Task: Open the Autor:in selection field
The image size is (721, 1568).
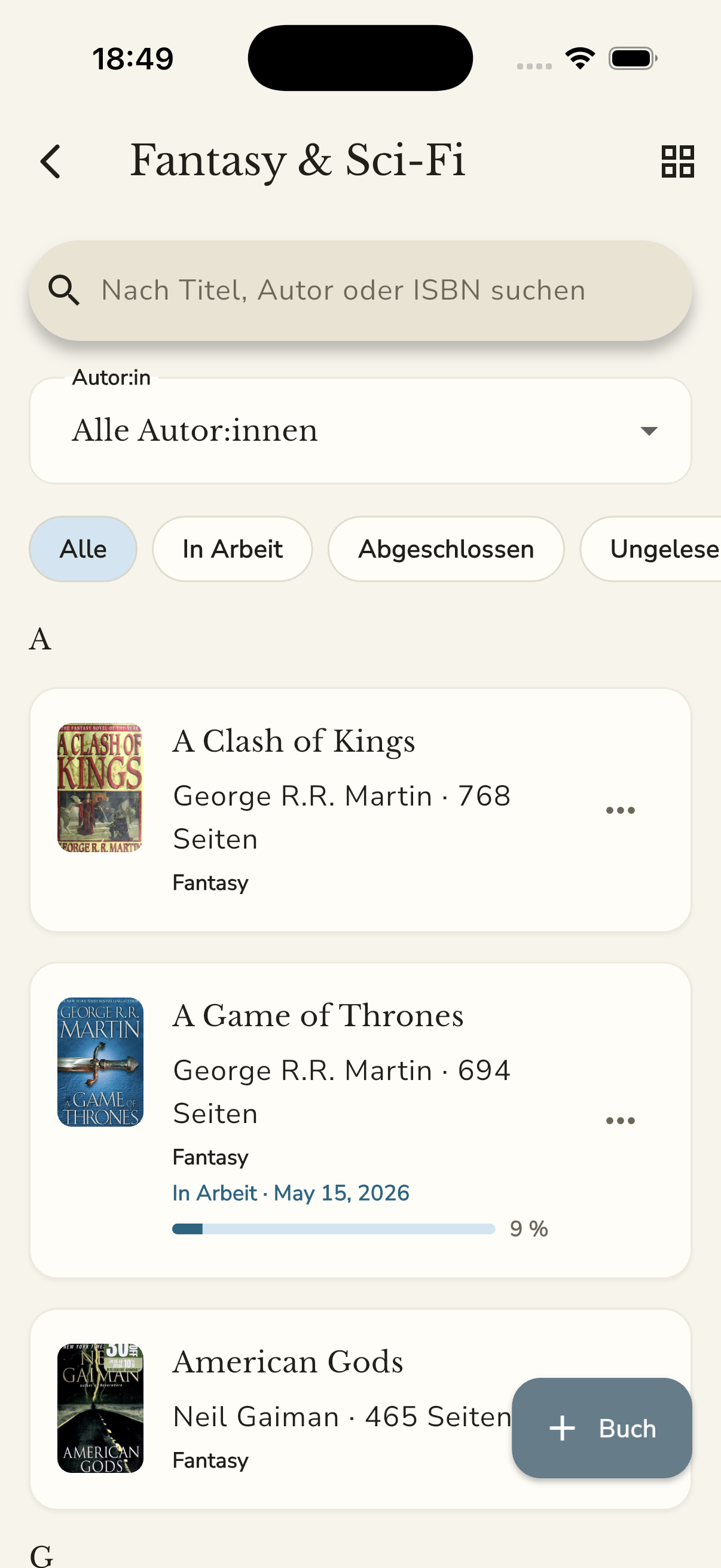Action: coord(360,431)
